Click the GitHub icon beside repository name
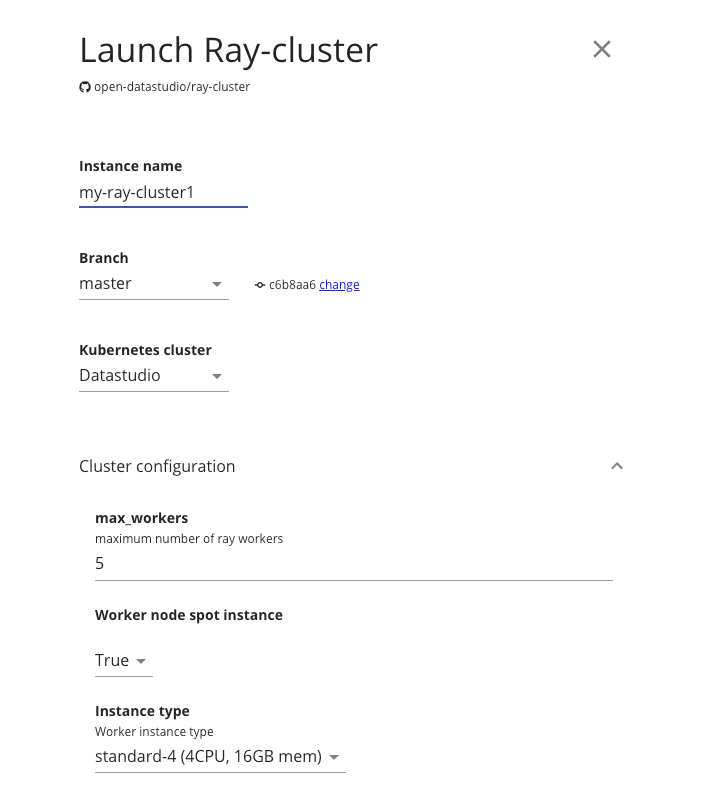This screenshot has height=799, width=724. 85,87
